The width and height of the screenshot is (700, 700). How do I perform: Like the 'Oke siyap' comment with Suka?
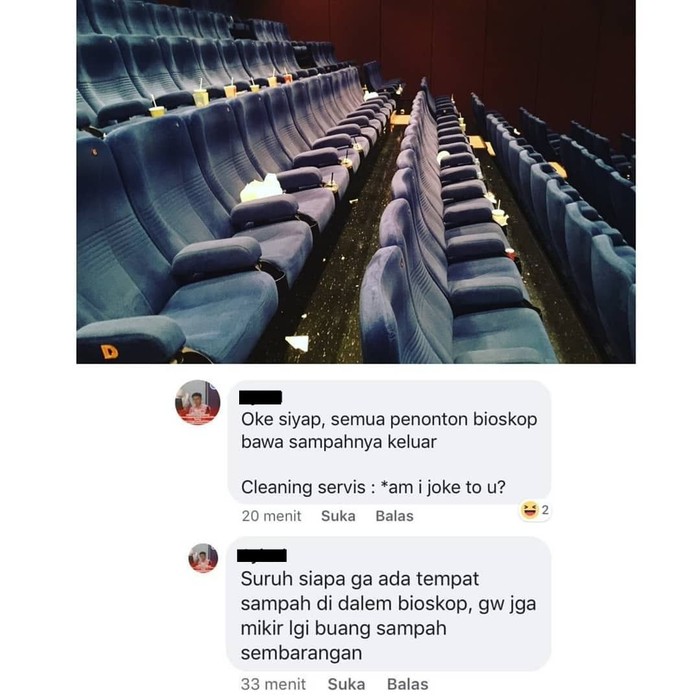tap(338, 516)
